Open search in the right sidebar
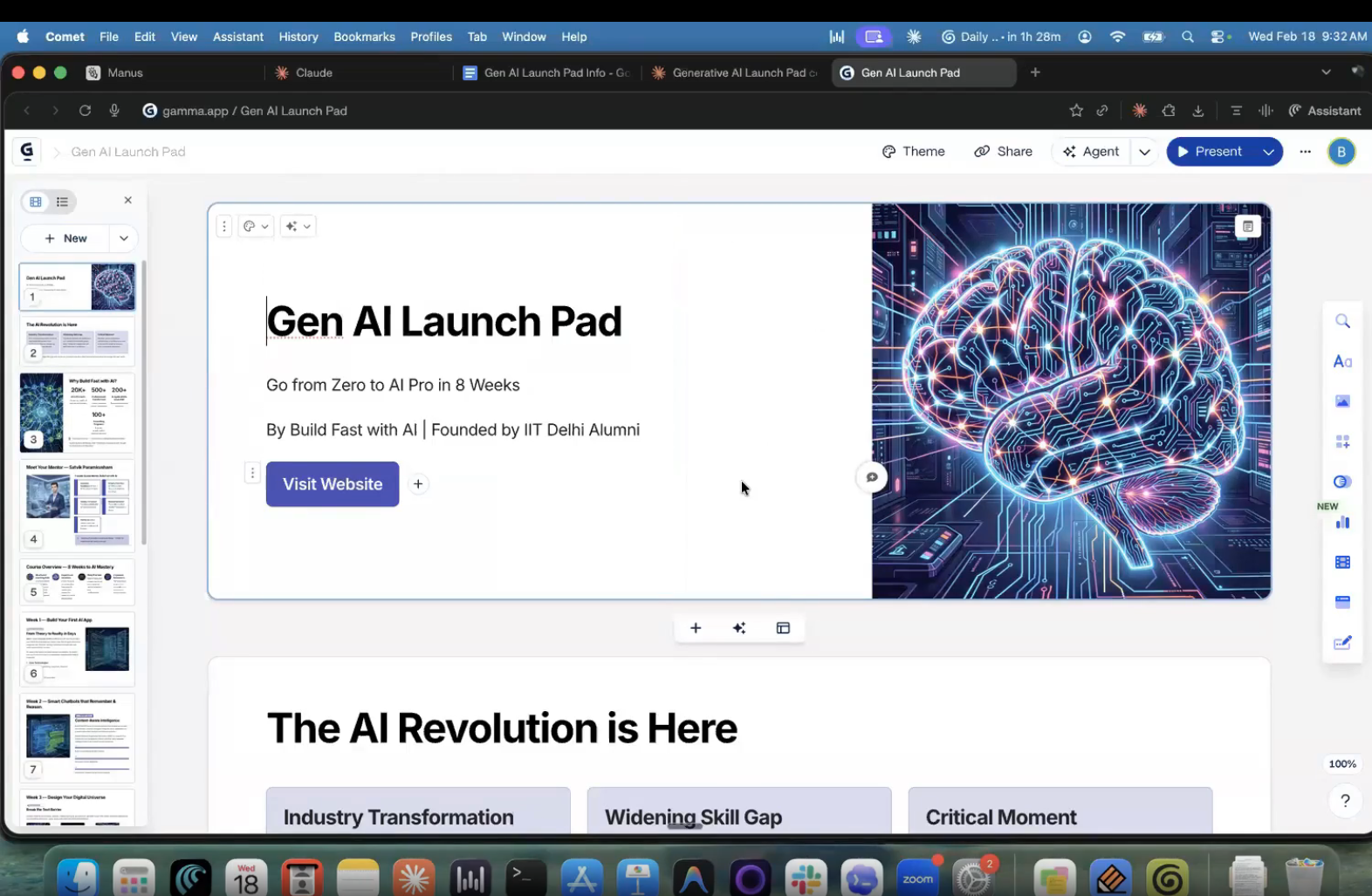 [x=1342, y=322]
